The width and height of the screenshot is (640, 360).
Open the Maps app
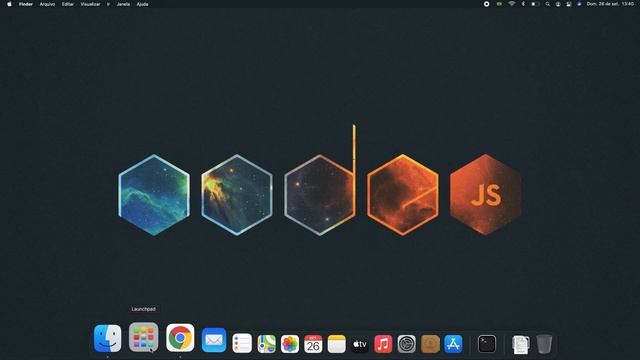tap(267, 344)
